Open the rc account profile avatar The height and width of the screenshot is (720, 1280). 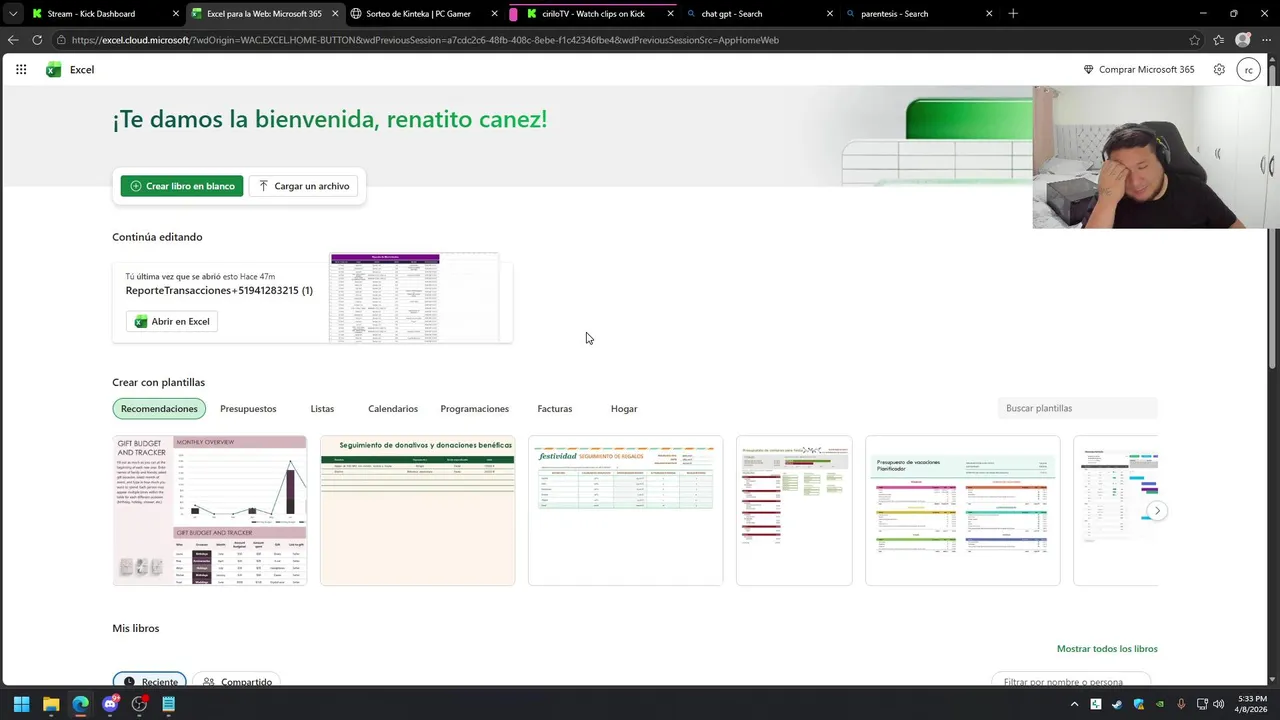pyautogui.click(x=1248, y=69)
